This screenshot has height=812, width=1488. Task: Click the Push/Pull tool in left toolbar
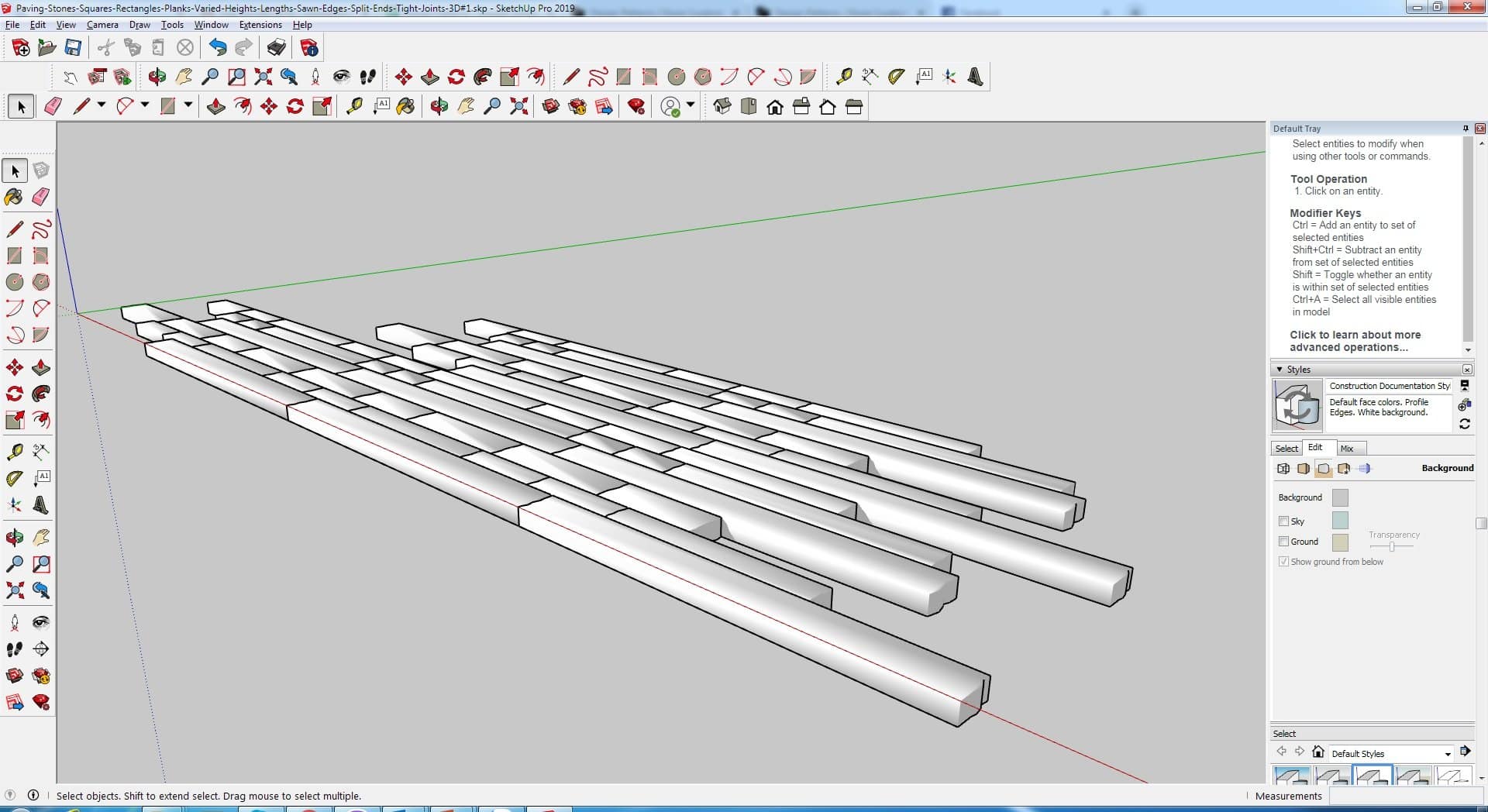click(41, 367)
